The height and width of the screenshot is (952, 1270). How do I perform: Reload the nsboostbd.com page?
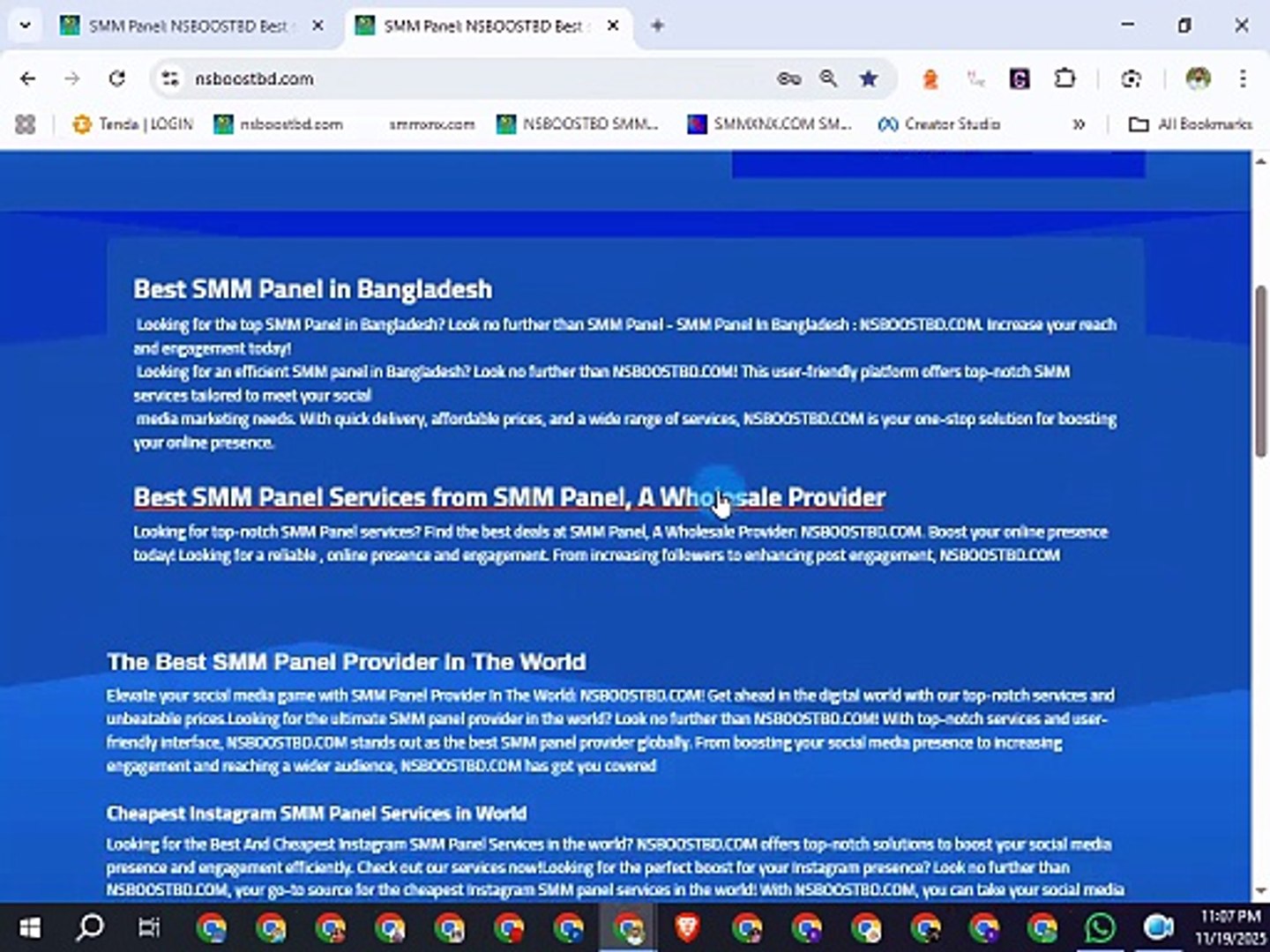point(116,78)
